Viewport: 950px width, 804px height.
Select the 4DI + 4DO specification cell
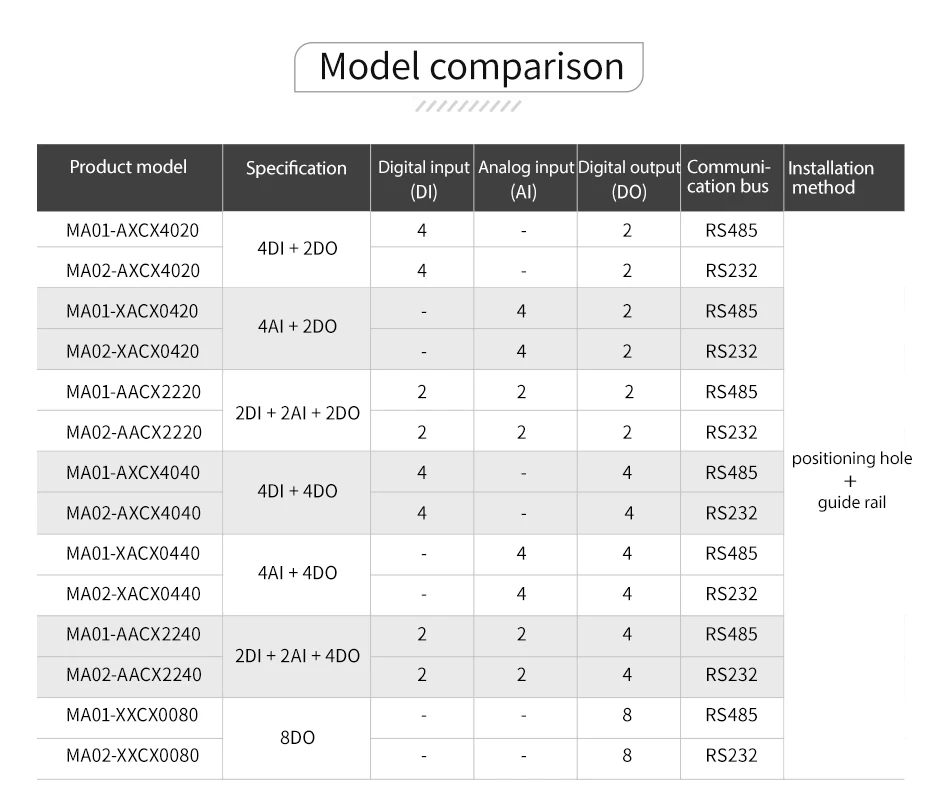pyautogui.click(x=297, y=492)
